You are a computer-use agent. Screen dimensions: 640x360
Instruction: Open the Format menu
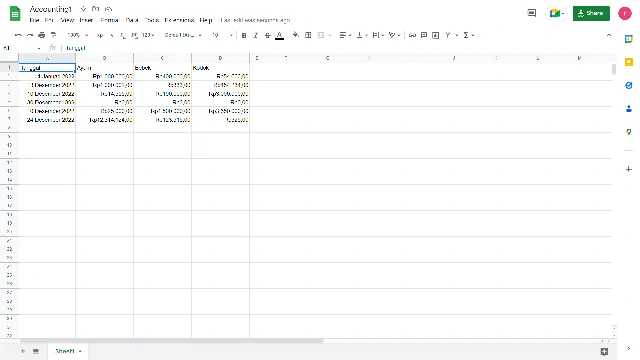pyautogui.click(x=110, y=20)
